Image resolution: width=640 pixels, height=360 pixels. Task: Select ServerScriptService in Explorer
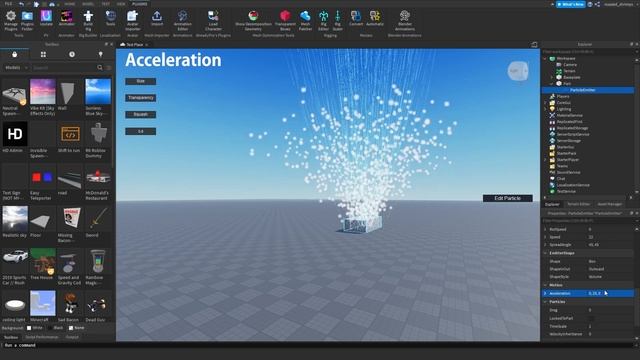pyautogui.click(x=573, y=134)
